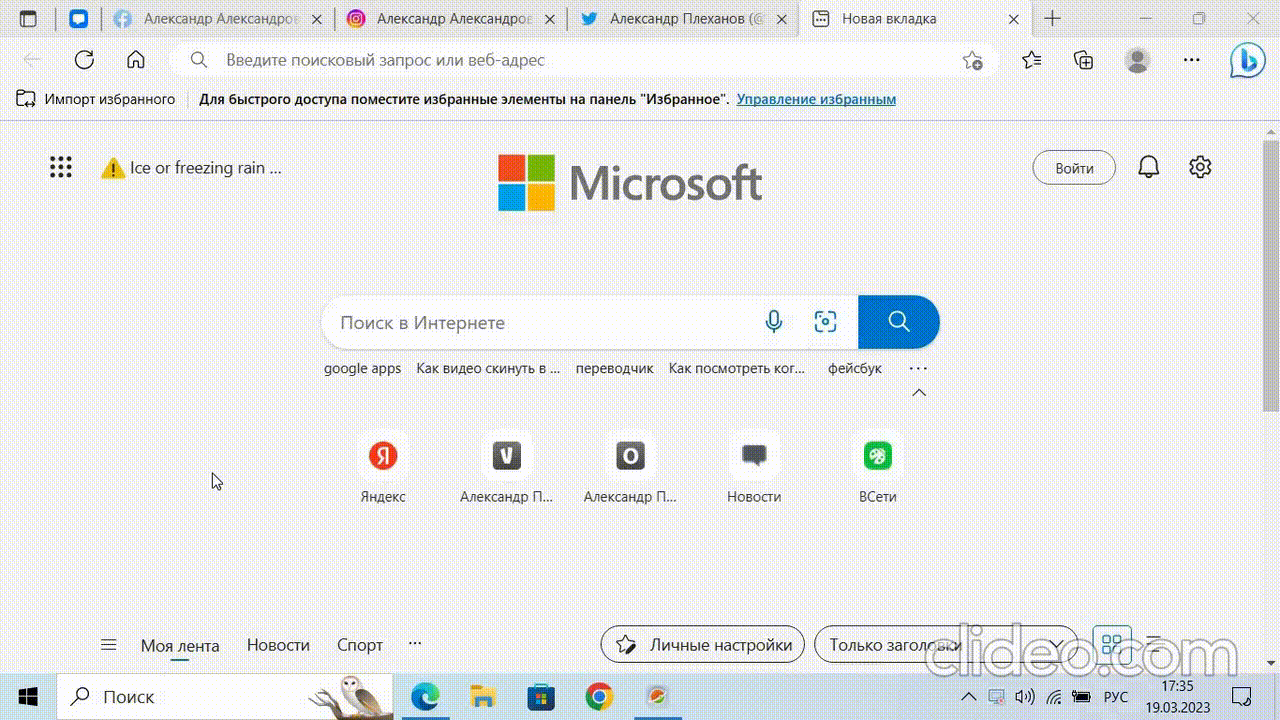Open the Microsoft app launcher grid
The height and width of the screenshot is (720, 1280).
point(61,168)
